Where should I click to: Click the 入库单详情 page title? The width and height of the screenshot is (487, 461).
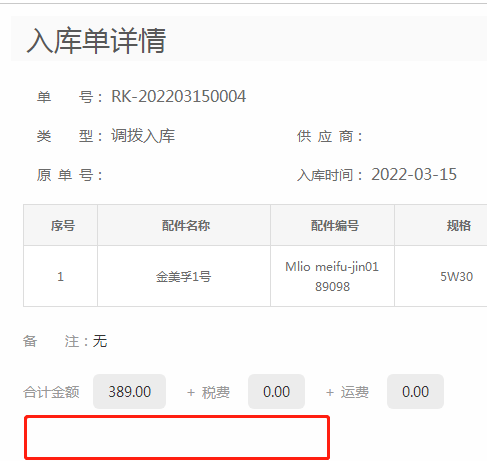click(x=96, y=41)
